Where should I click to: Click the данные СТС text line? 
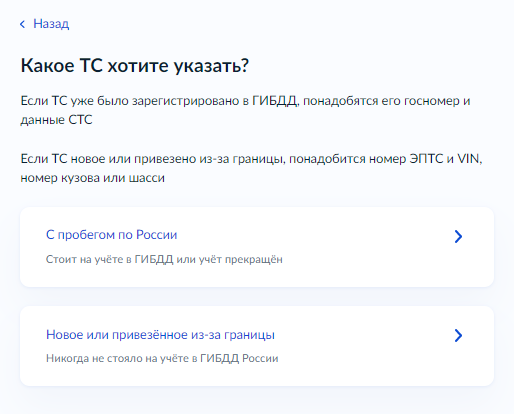pyautogui.click(x=56, y=120)
